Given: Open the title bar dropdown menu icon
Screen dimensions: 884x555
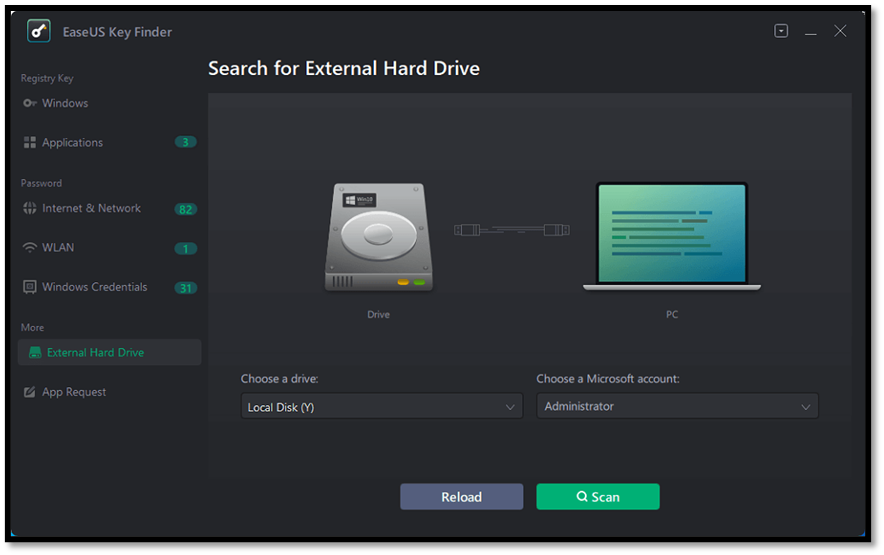Looking at the screenshot, I should pos(781,30).
